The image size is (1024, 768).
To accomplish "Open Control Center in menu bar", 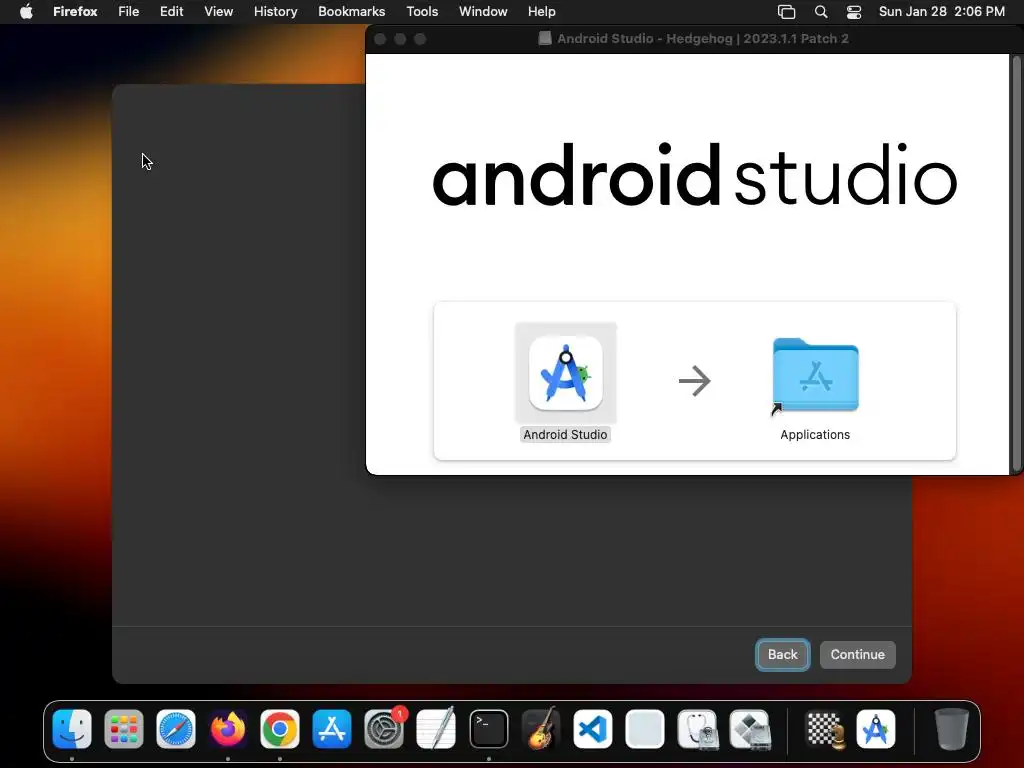I will 854,12.
